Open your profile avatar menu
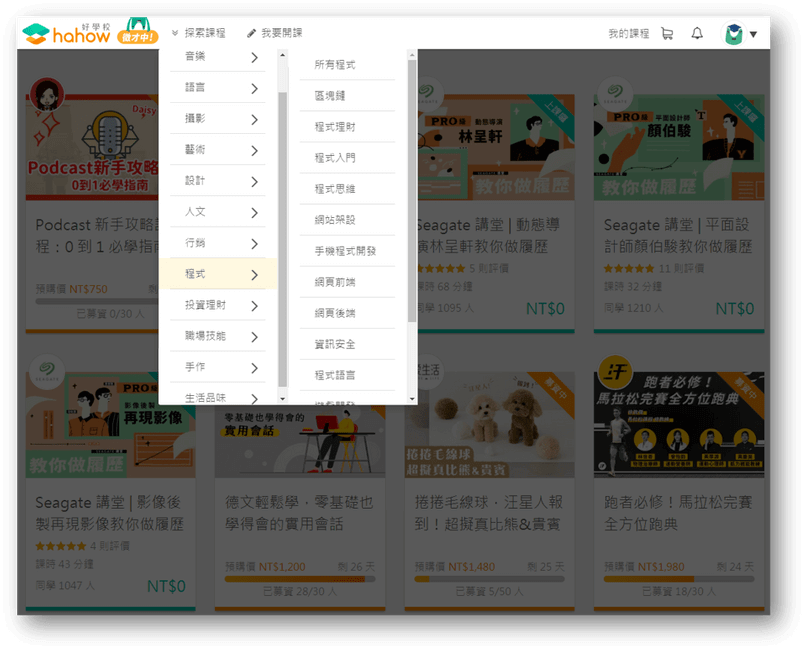Image resolution: width=805 pixels, height=650 pixels. tap(733, 33)
